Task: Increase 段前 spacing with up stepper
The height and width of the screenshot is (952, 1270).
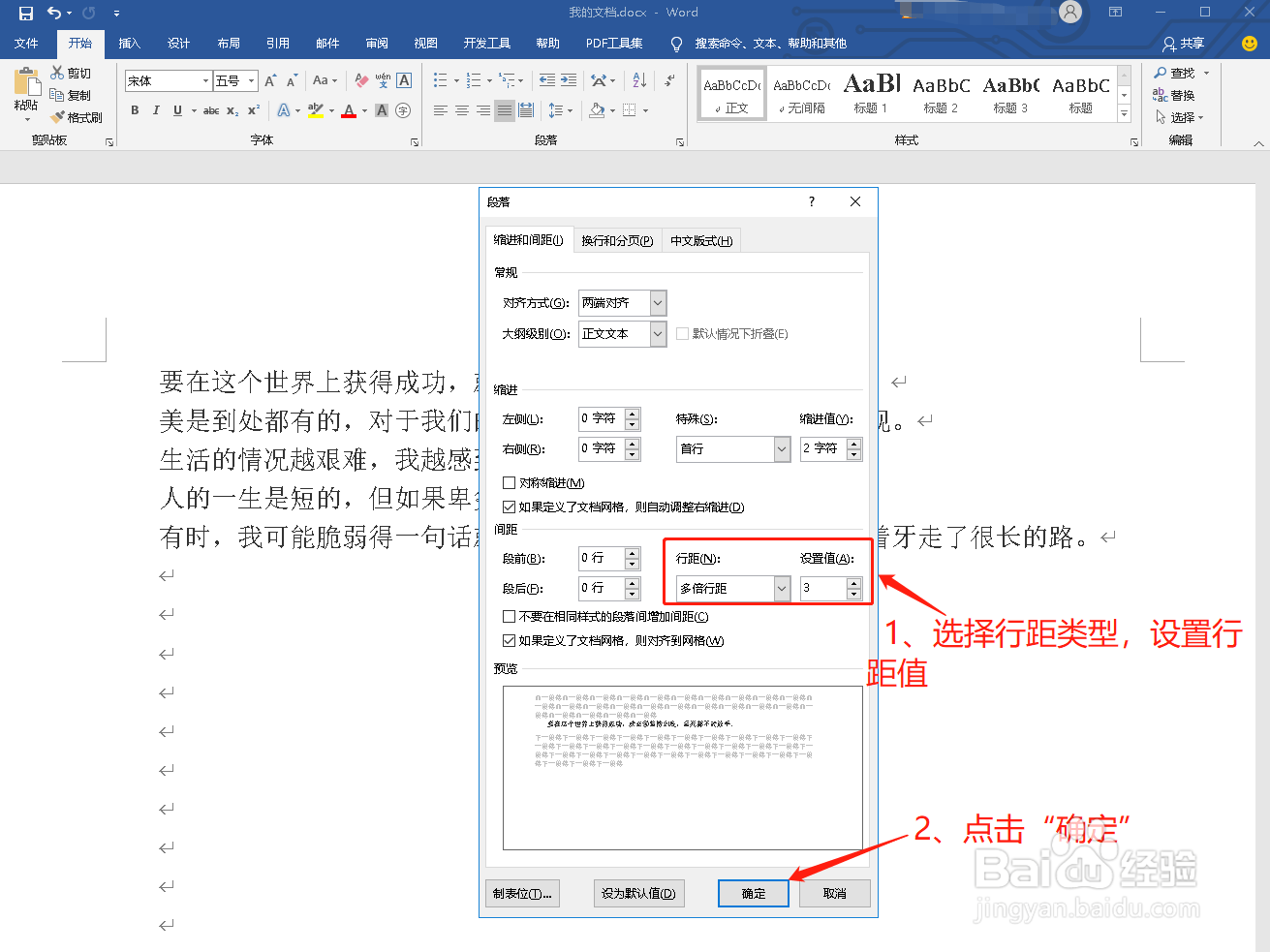Action: (633, 553)
